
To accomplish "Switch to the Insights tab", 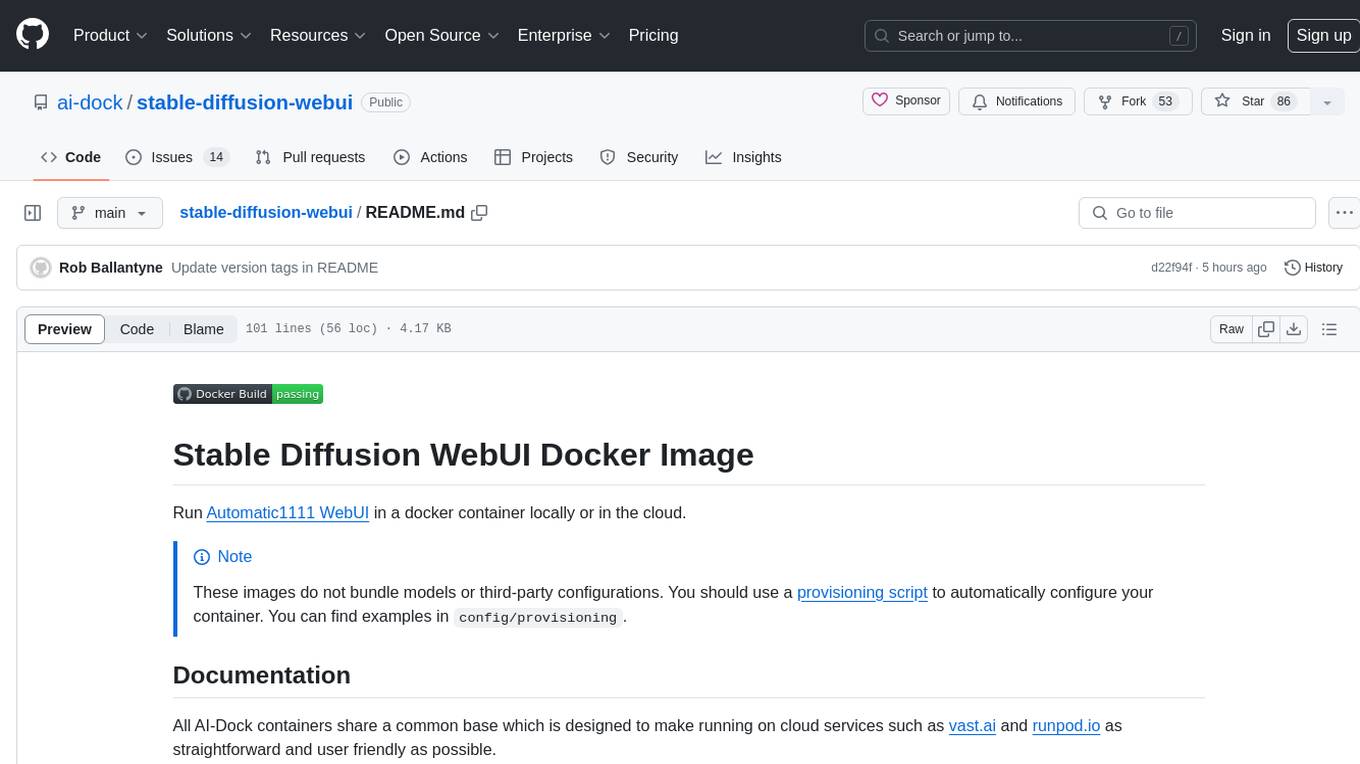I will point(743,157).
